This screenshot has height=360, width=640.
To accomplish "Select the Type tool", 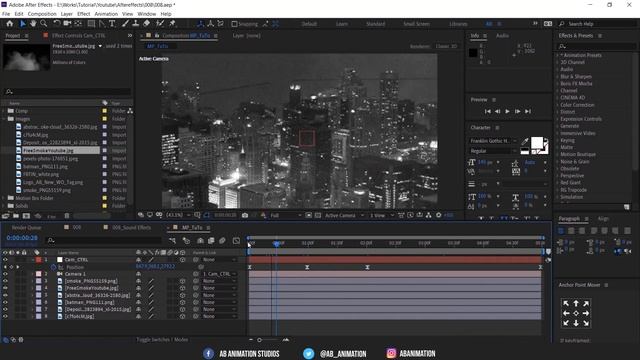I will 112,24.
